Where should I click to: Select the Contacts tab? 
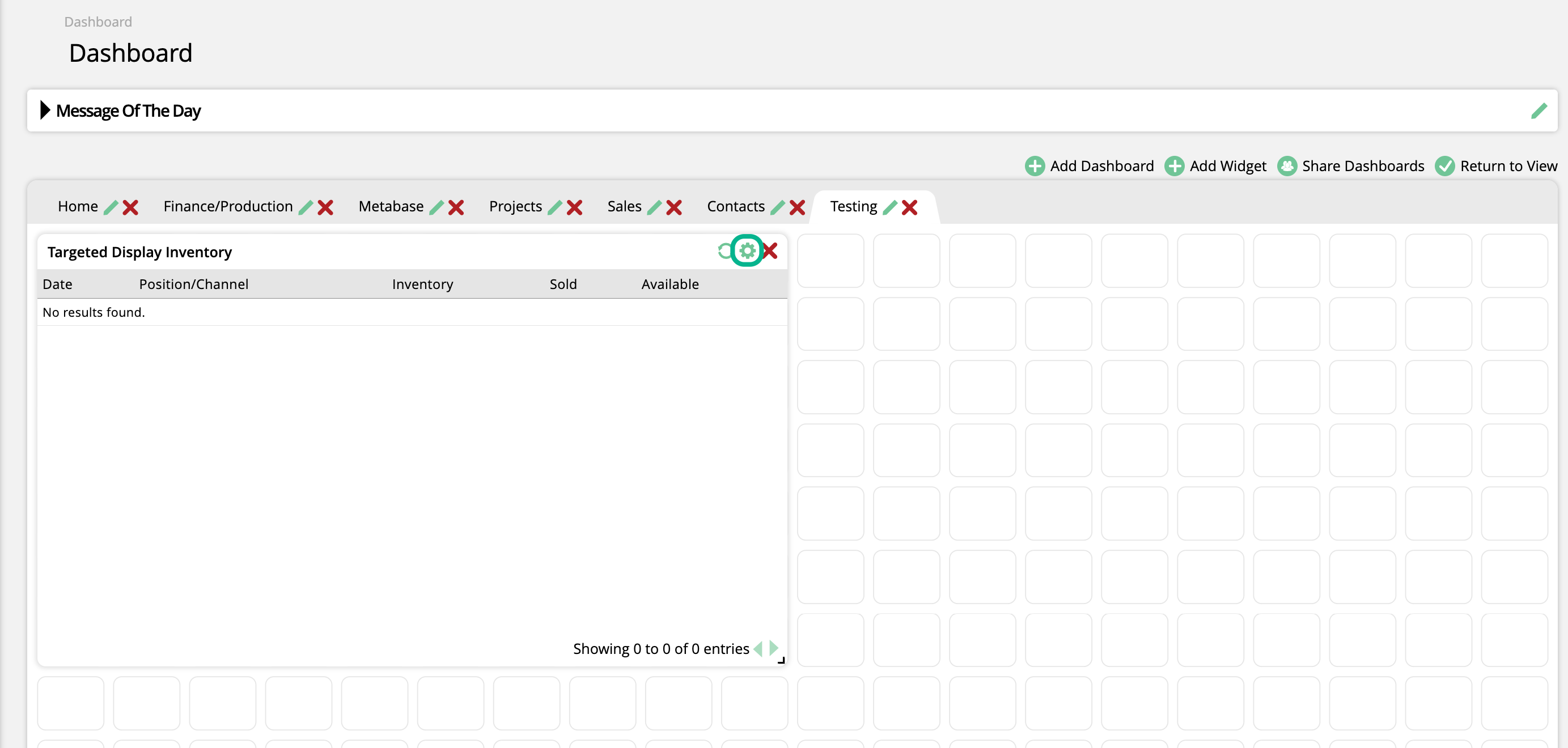point(736,206)
